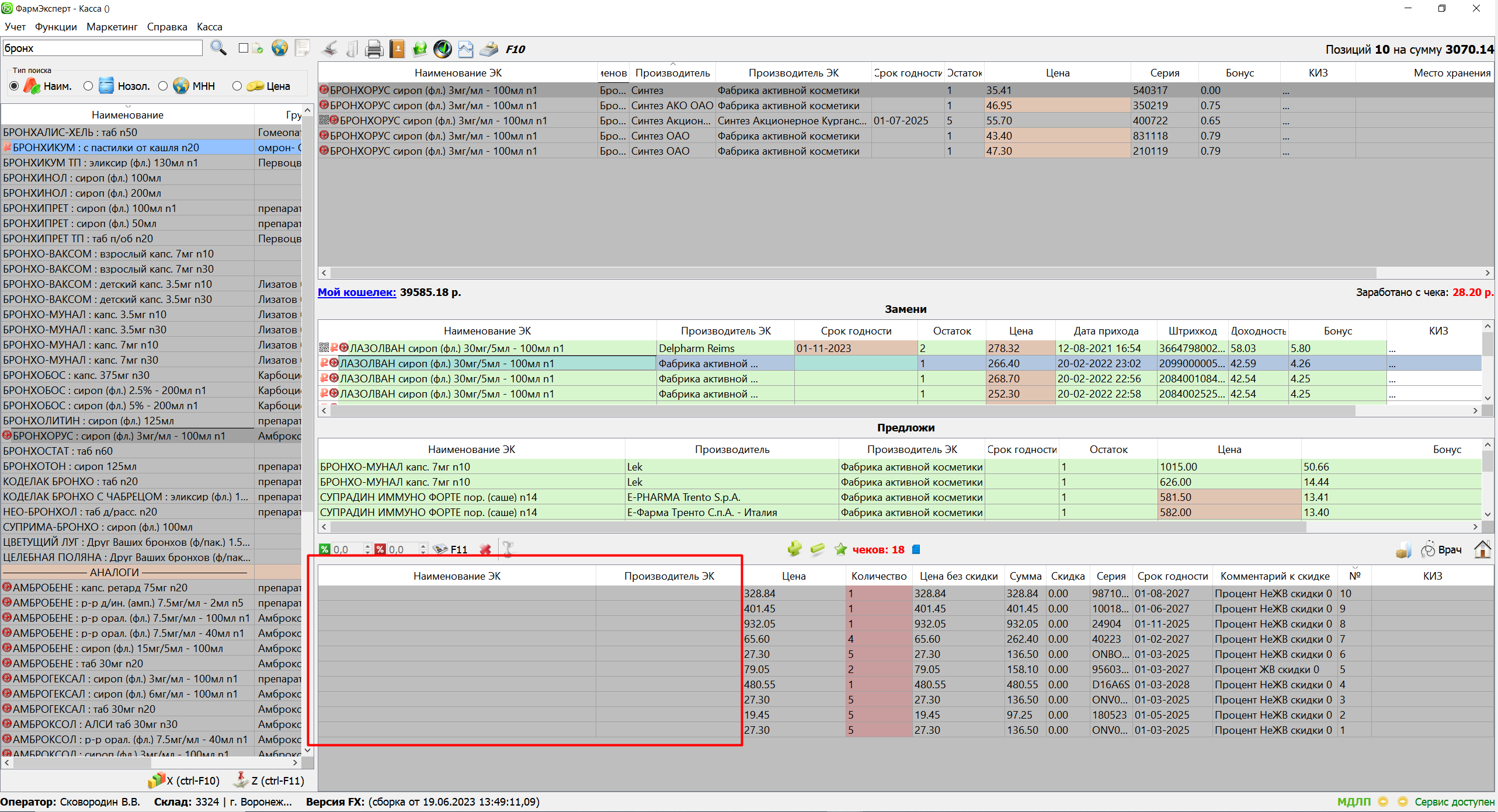Select the Нозол. search type radio
The width and height of the screenshot is (1498, 812).
88,86
